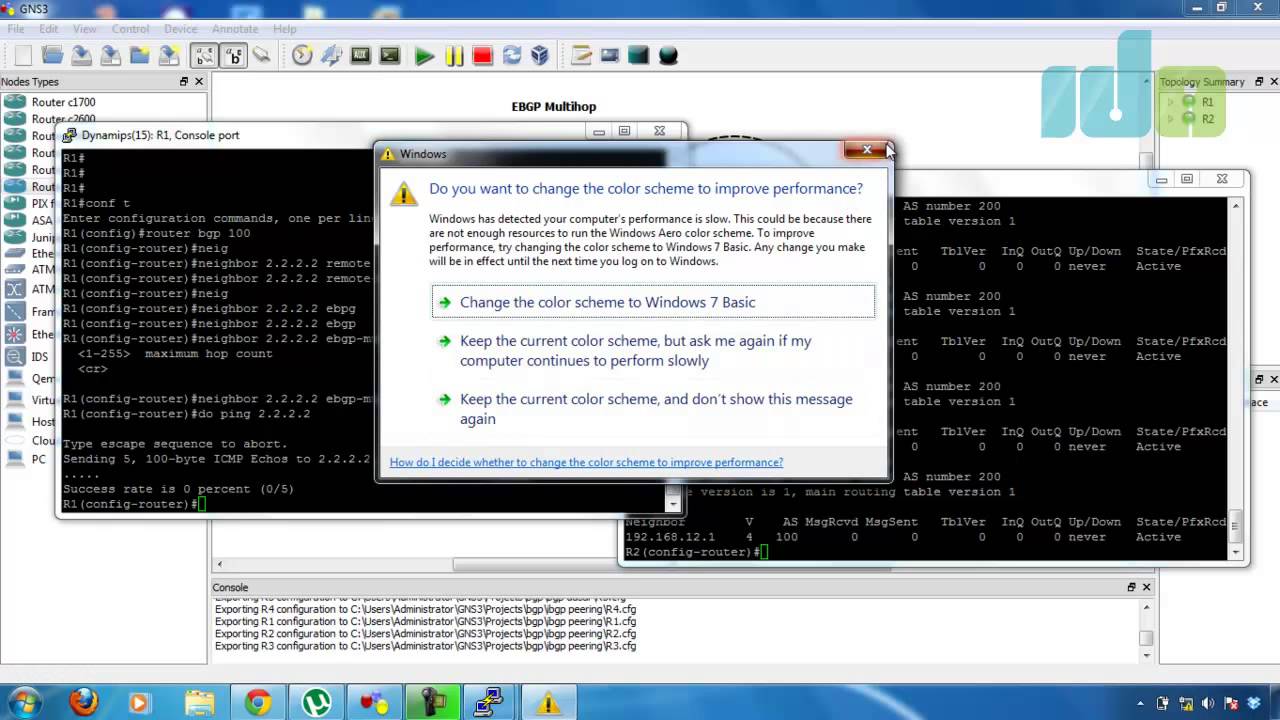1280x720 pixels.
Task: Open console to all devices icon
Action: [390, 56]
